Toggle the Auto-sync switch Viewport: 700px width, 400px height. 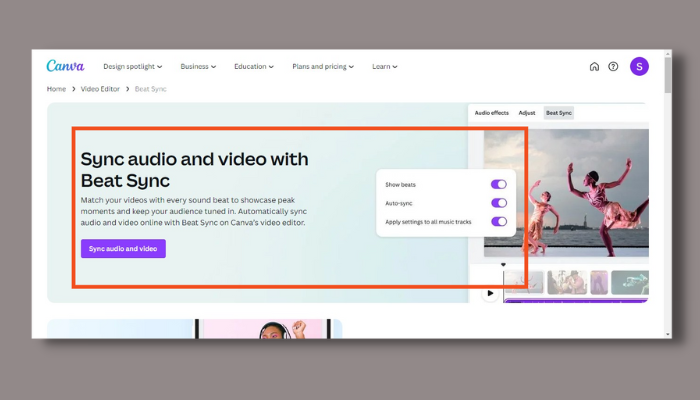pyautogui.click(x=499, y=203)
